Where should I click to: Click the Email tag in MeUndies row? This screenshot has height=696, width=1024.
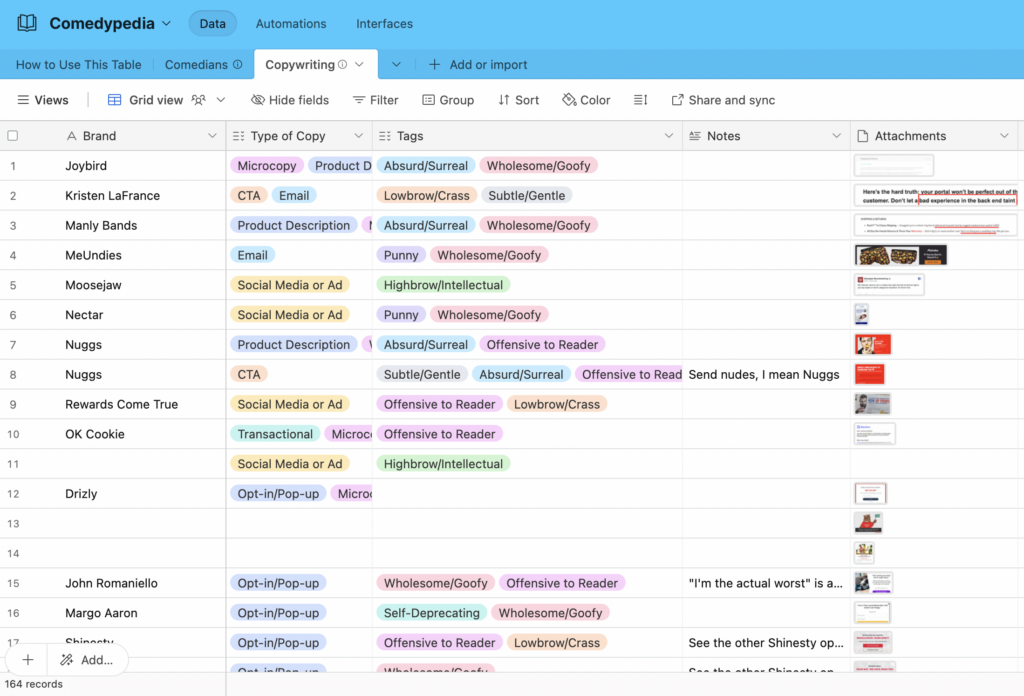pos(252,255)
